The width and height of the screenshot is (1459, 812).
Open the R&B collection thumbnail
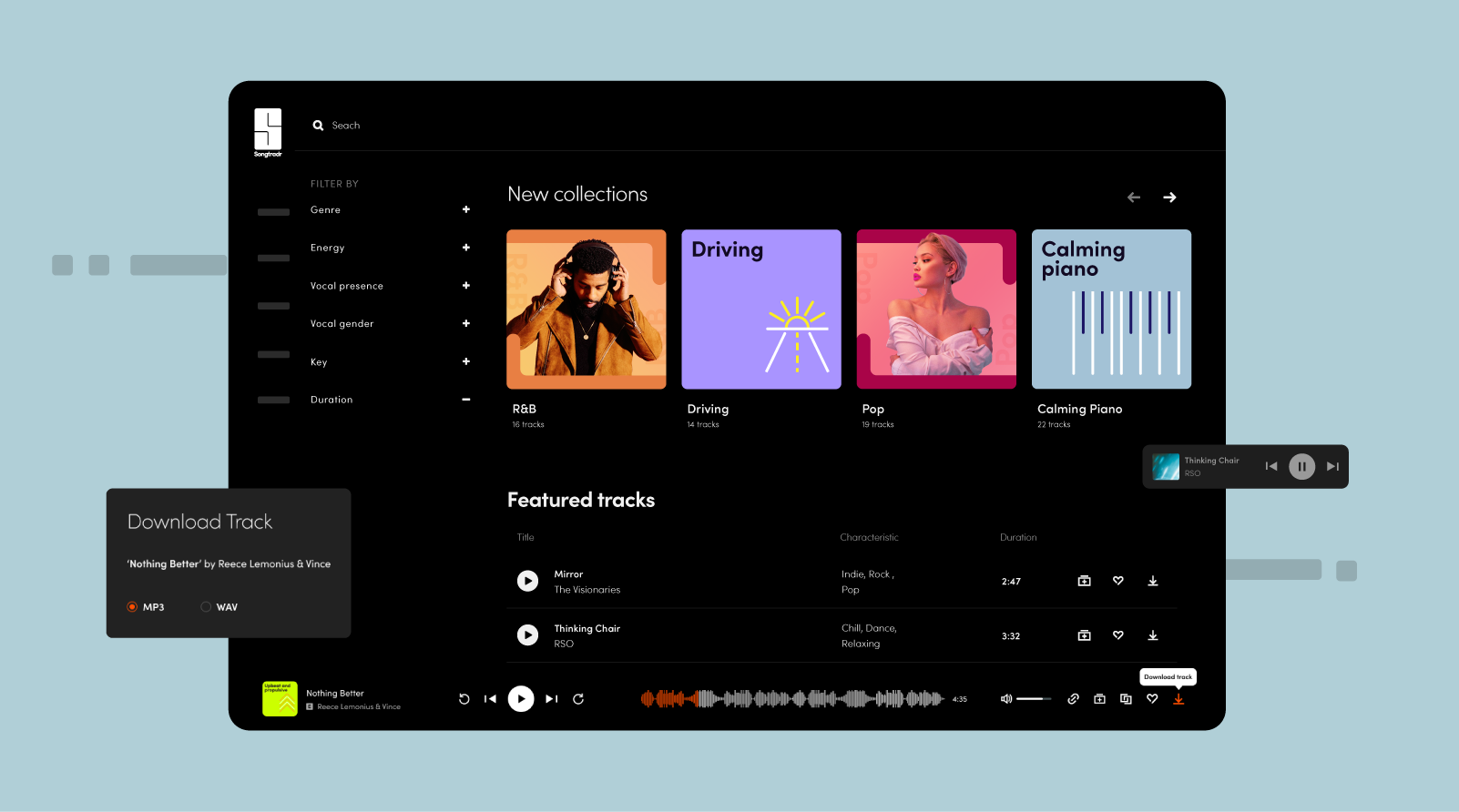[587, 310]
